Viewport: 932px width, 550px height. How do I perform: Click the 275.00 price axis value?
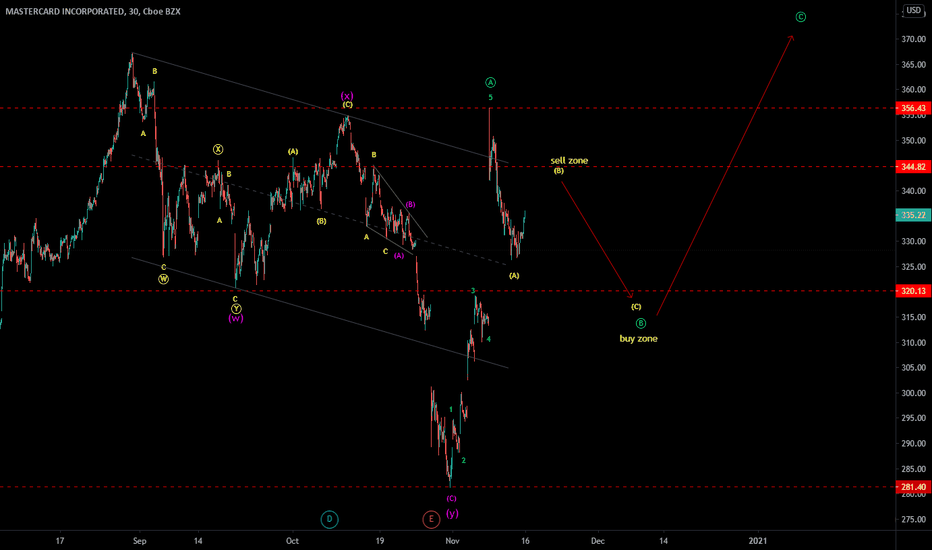tap(914, 520)
